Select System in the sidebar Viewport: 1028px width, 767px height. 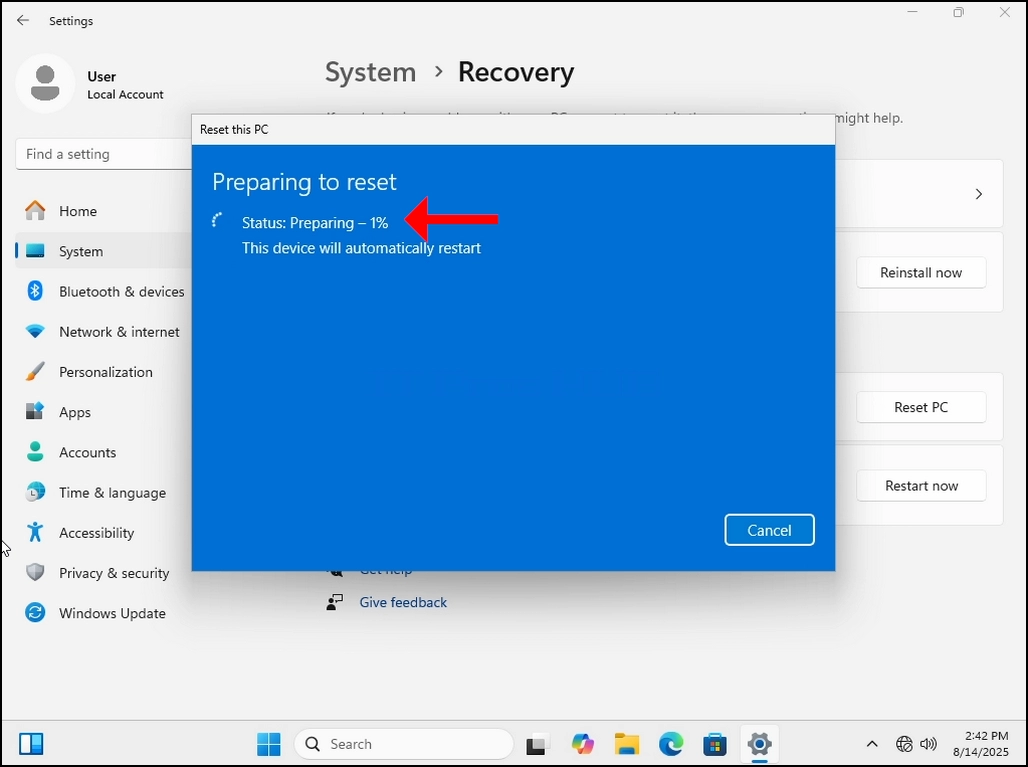pyautogui.click(x=104, y=251)
